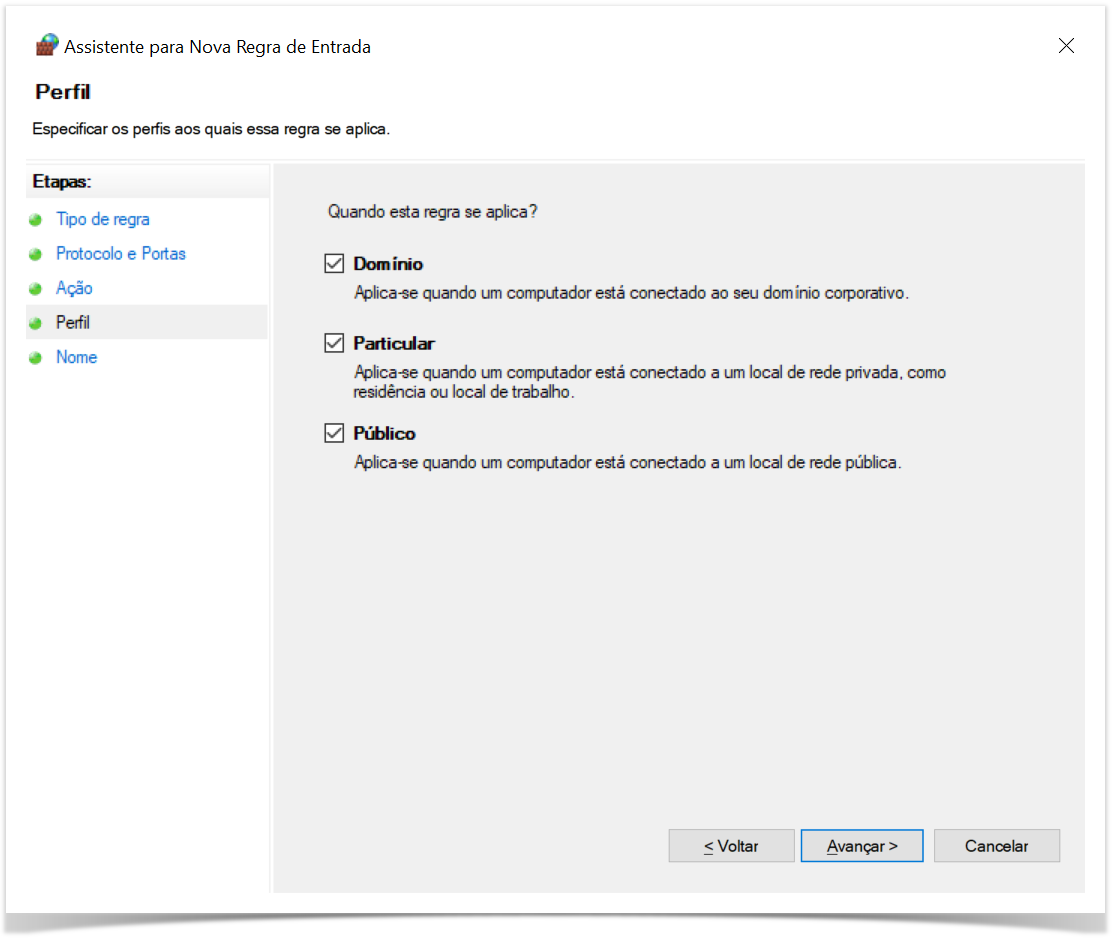Disable the Público profile checkbox
Image resolution: width=1119 pixels, height=942 pixels.
[x=334, y=433]
